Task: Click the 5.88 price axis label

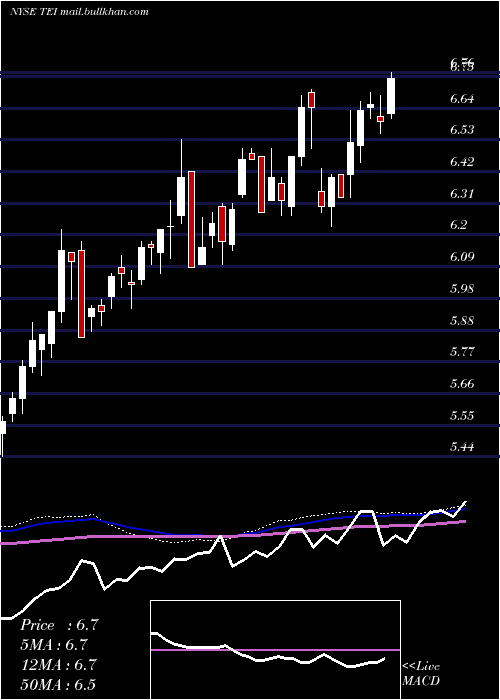Action: [462, 321]
